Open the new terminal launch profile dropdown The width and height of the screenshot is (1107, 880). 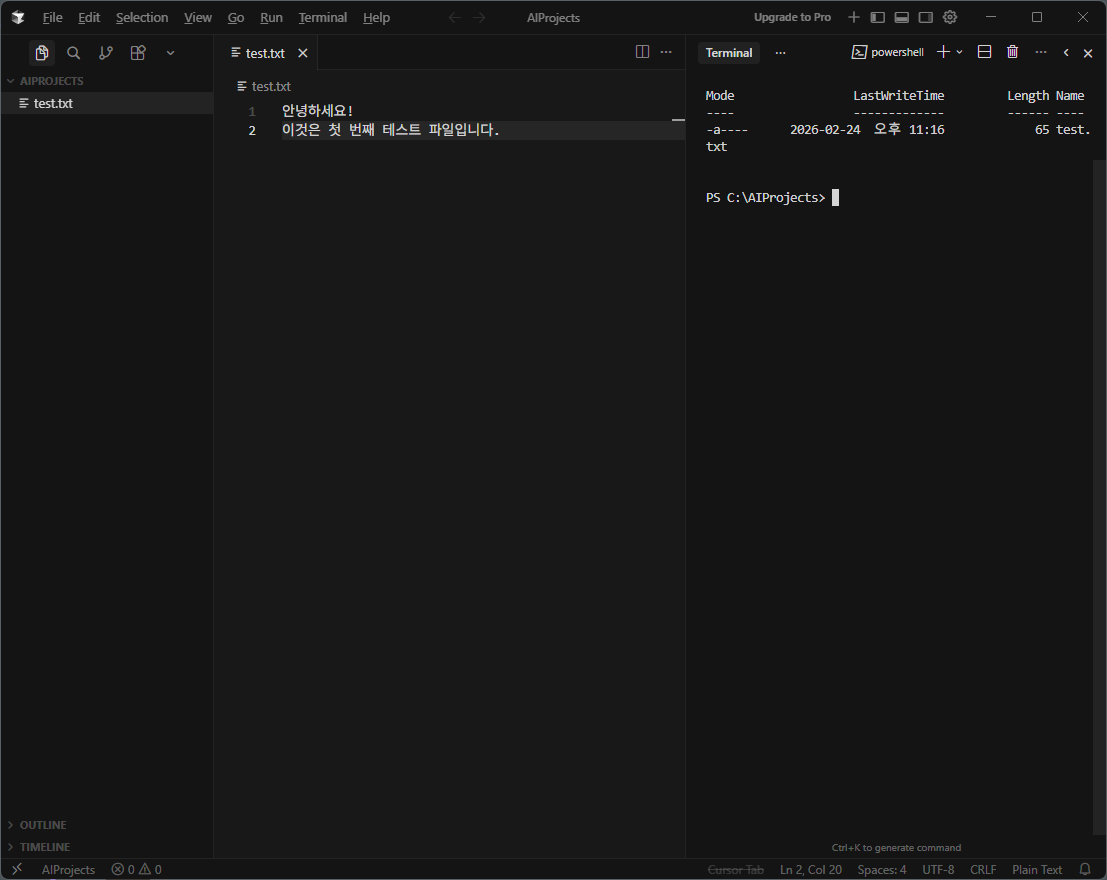(x=960, y=52)
